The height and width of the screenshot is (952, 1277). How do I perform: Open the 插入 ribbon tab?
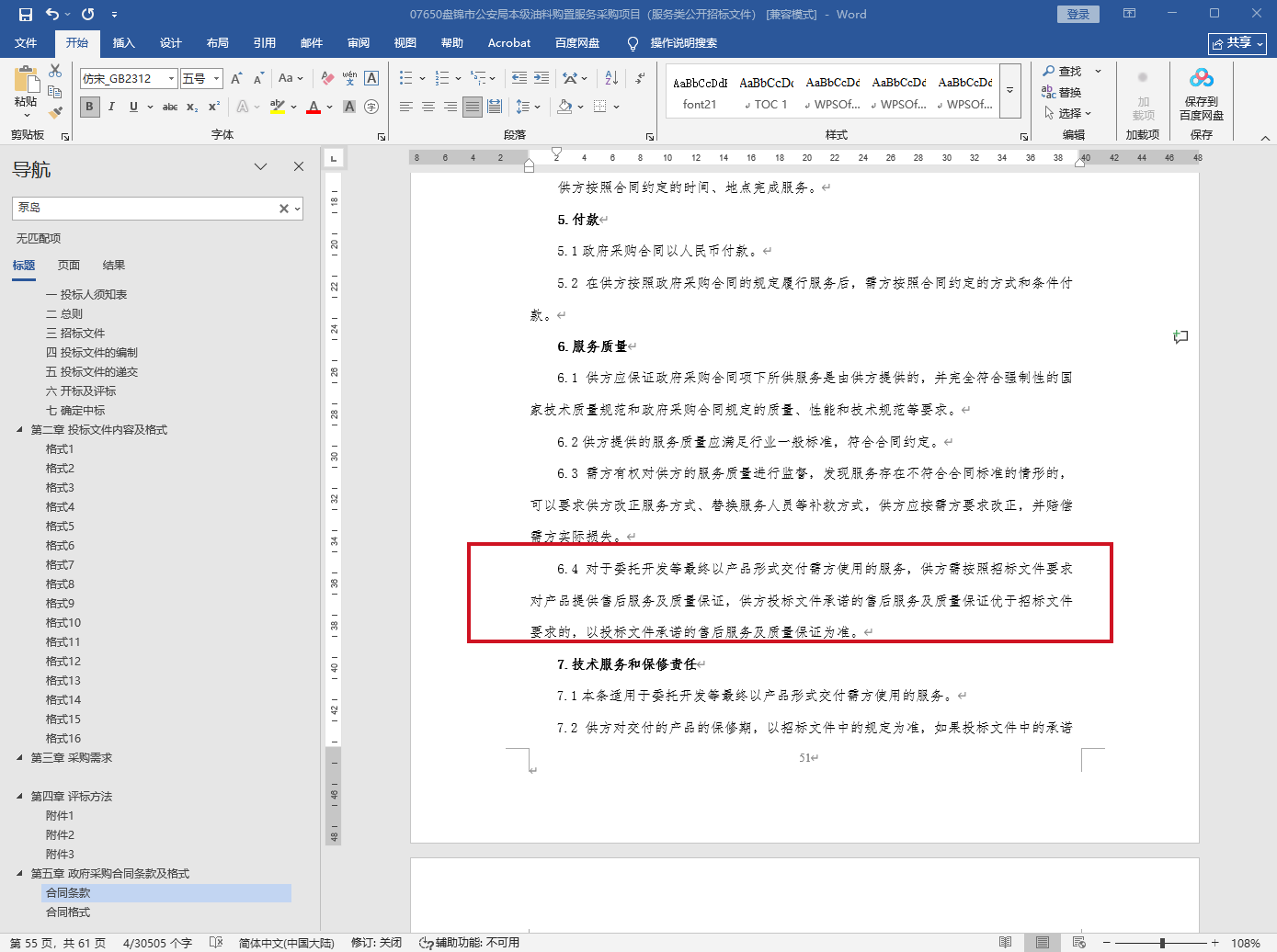coord(123,43)
